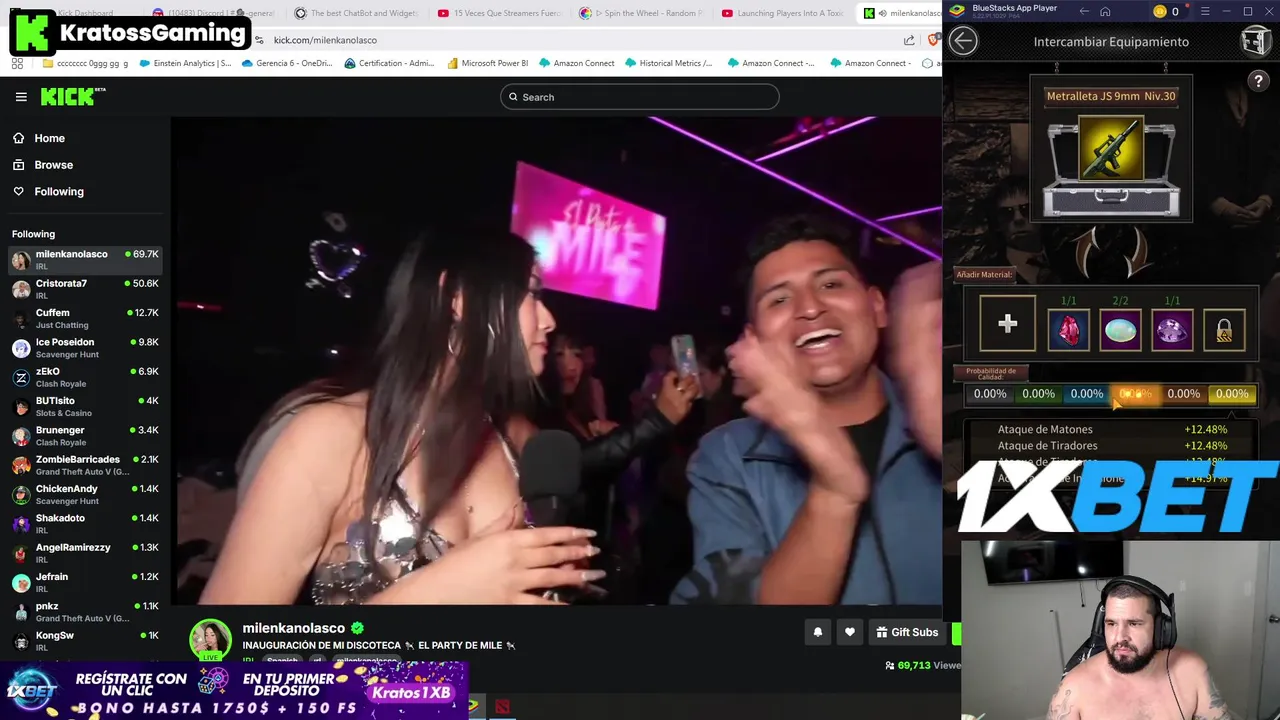Image resolution: width=1280 pixels, height=720 pixels.
Task: Select AngelRamirezzy channel in list
Action: (85, 553)
